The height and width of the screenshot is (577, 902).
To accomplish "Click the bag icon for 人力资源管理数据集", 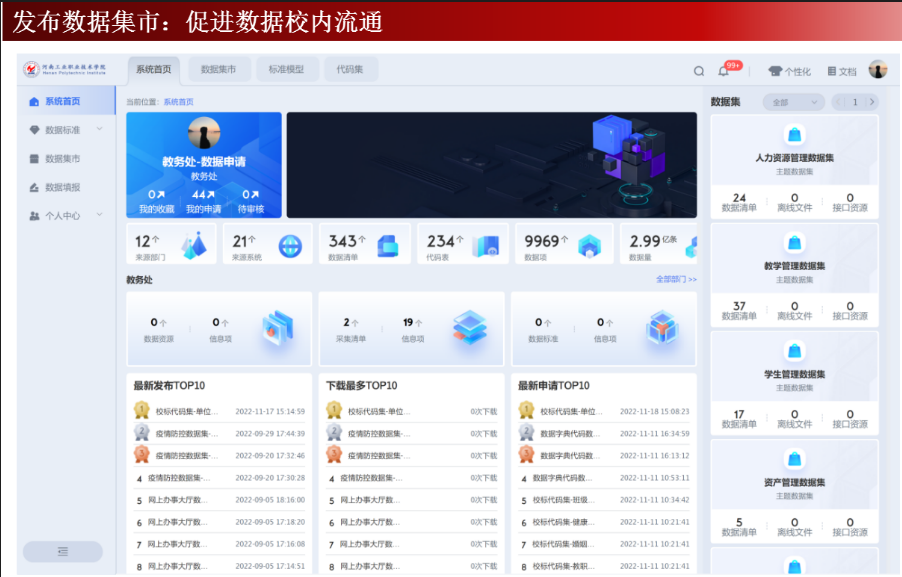I will click(795, 135).
